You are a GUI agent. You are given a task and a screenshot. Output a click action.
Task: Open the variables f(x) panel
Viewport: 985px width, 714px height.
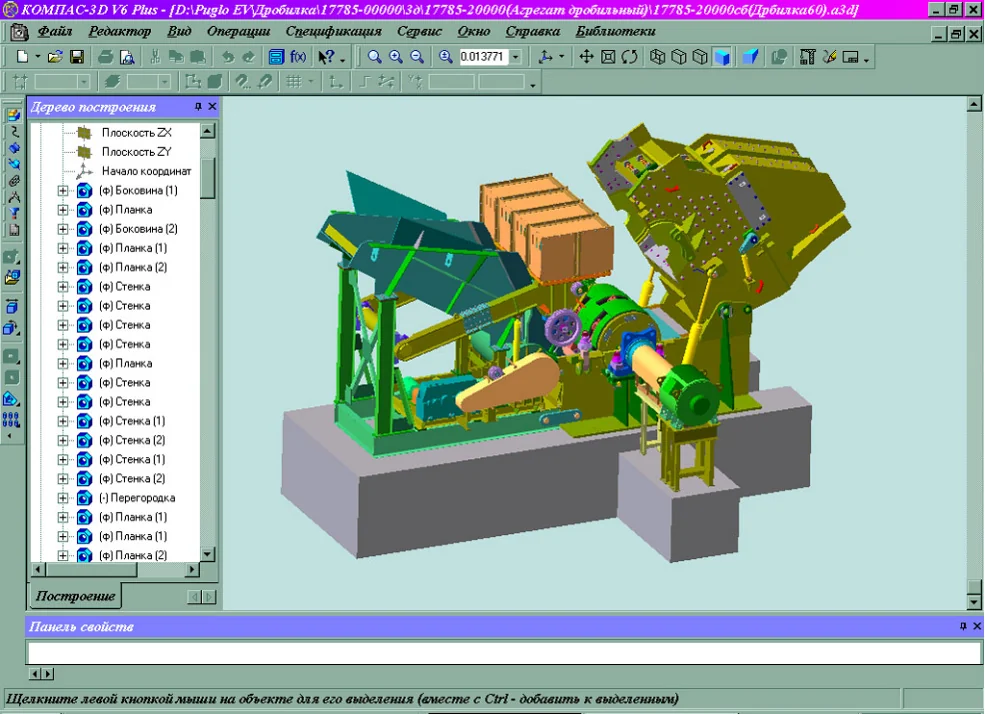point(298,57)
